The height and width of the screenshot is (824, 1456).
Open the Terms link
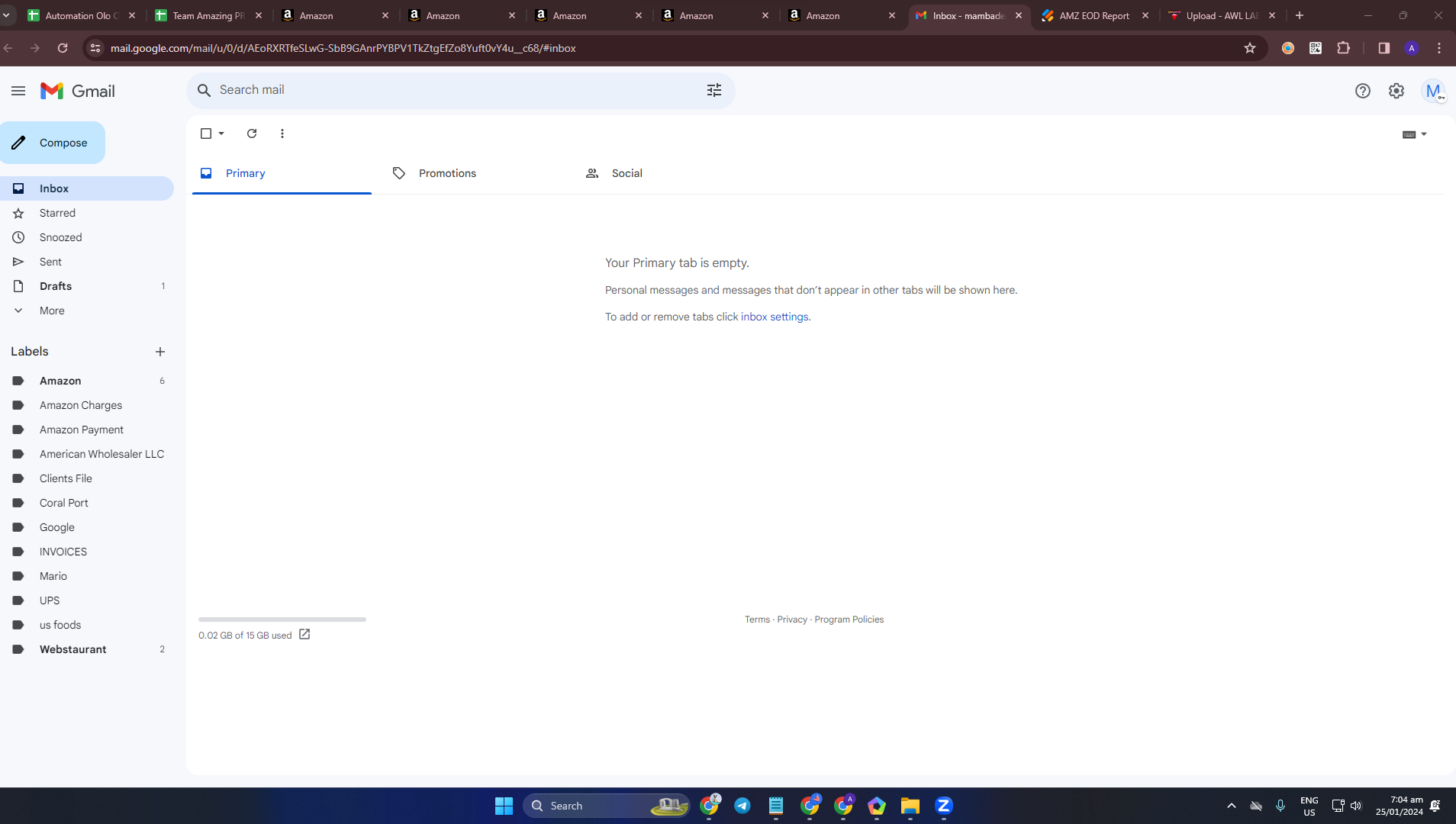[757, 620]
